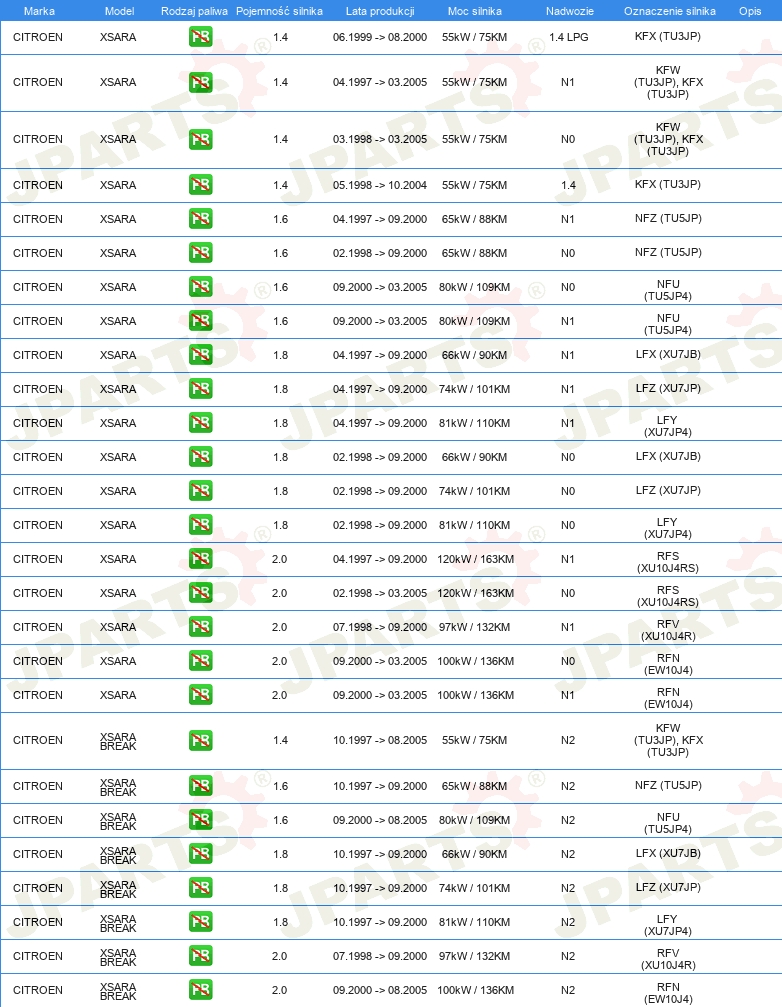Screen dimensions: 782x1007
Task: Click fuel icon for Xsara 1.4 04.1997 N1 row
Action: 200,82
